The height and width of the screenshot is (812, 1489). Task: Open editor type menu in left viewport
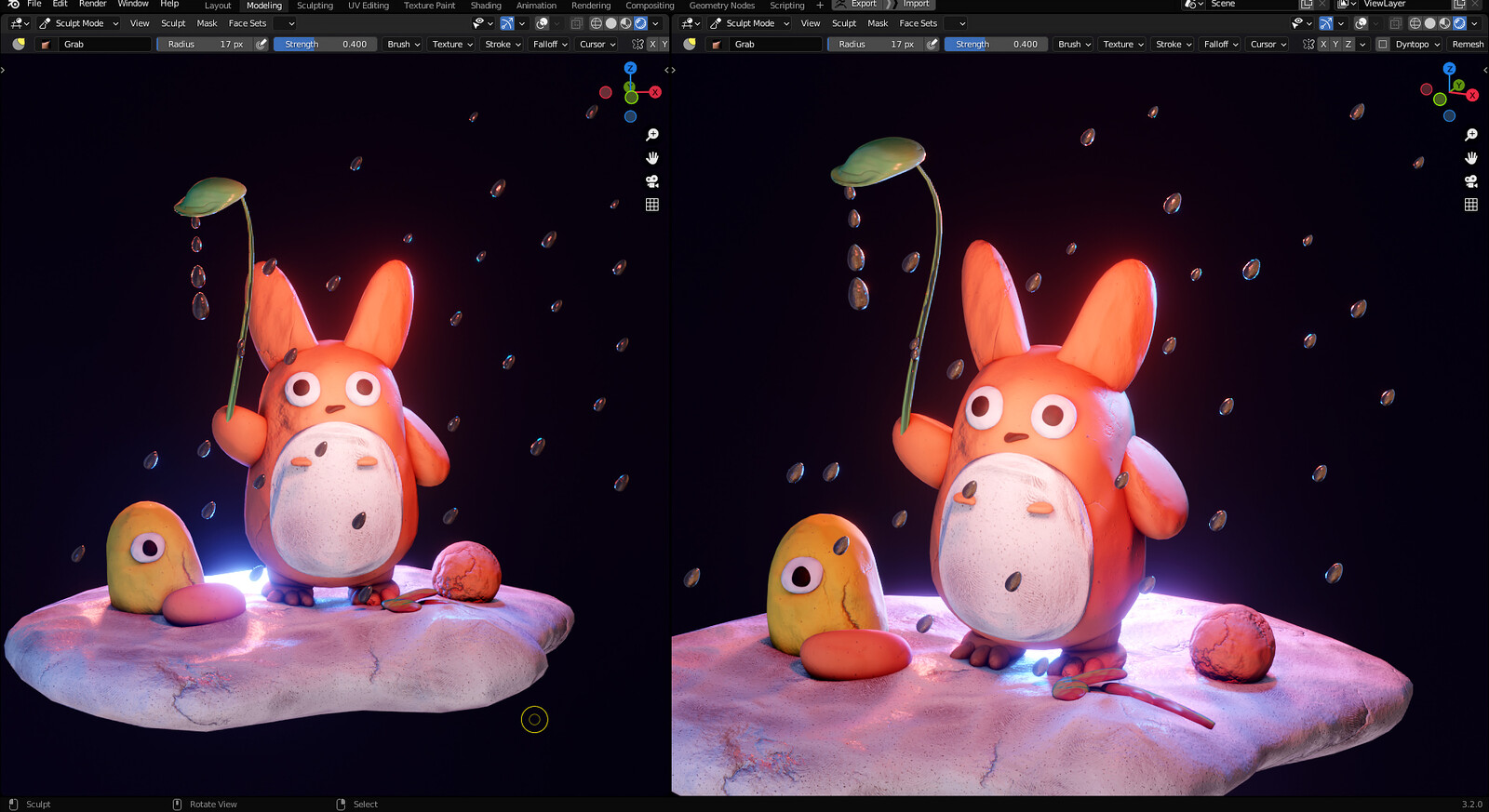click(18, 23)
